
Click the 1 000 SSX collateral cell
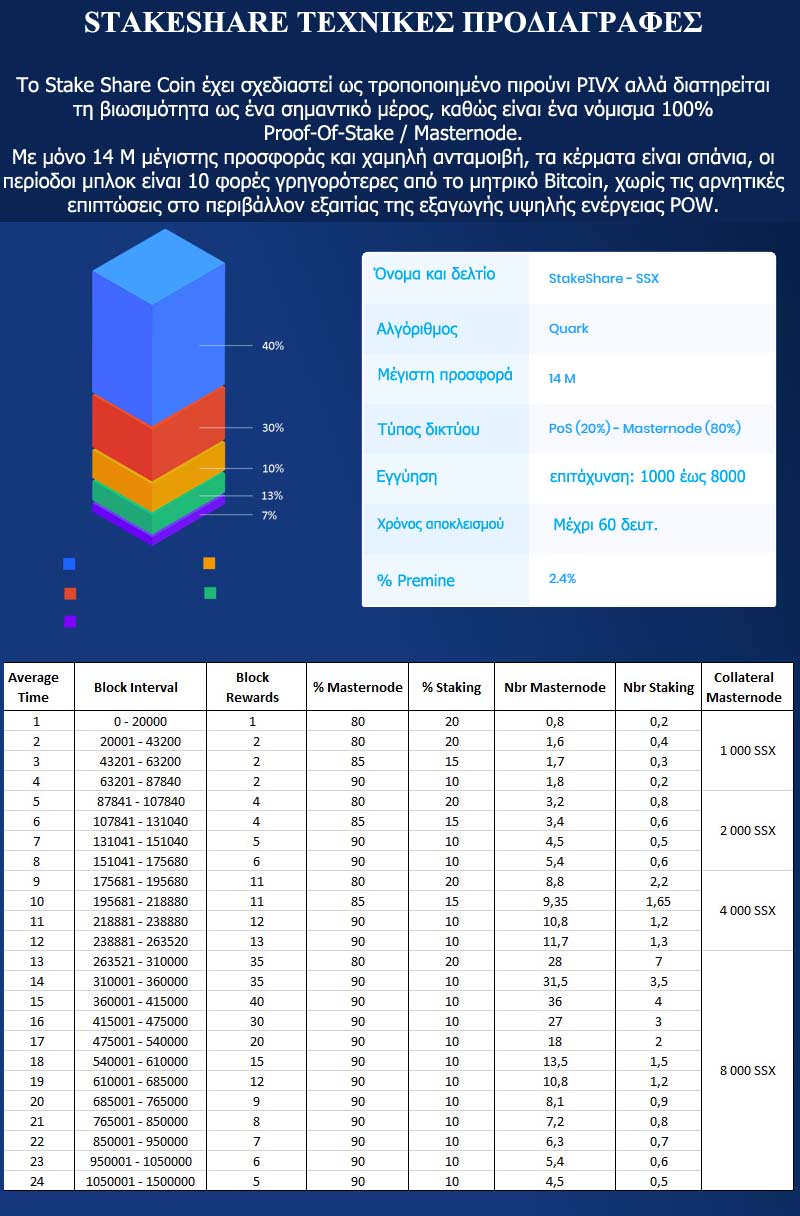pos(748,751)
